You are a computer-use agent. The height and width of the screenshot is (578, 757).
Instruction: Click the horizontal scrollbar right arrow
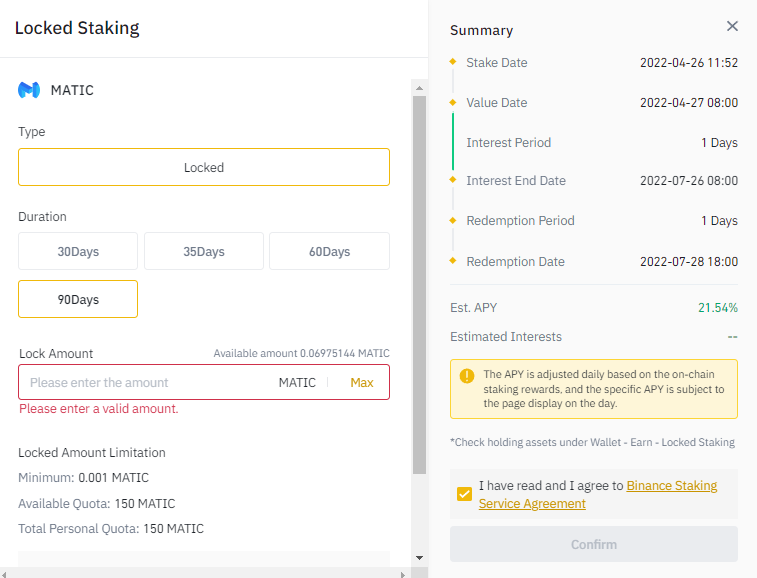[403, 574]
